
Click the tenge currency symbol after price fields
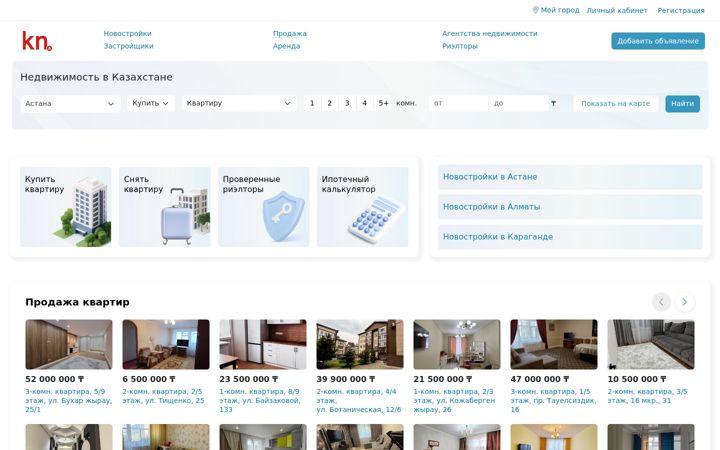point(553,103)
